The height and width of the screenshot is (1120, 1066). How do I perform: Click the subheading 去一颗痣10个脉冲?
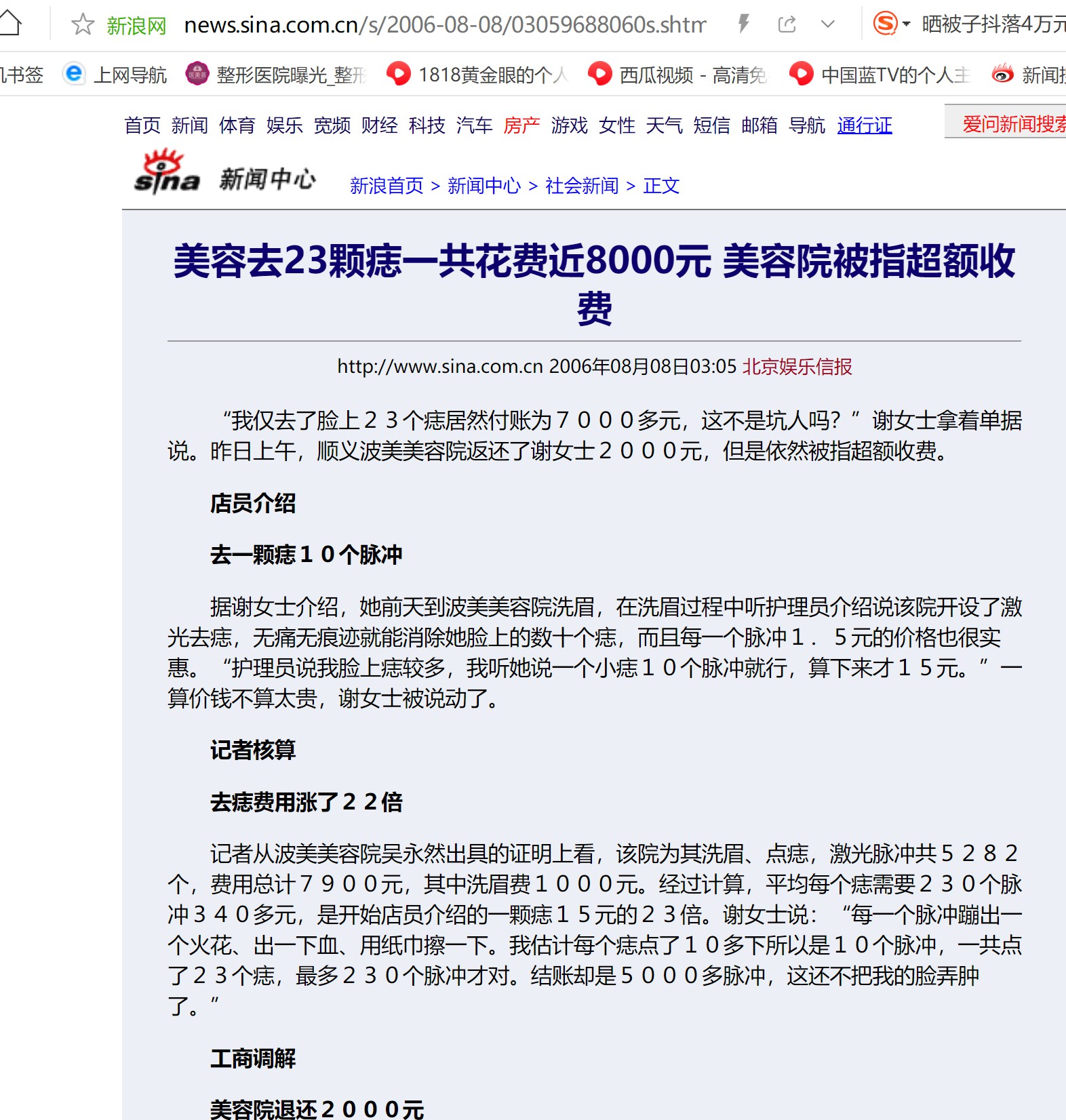307,555
